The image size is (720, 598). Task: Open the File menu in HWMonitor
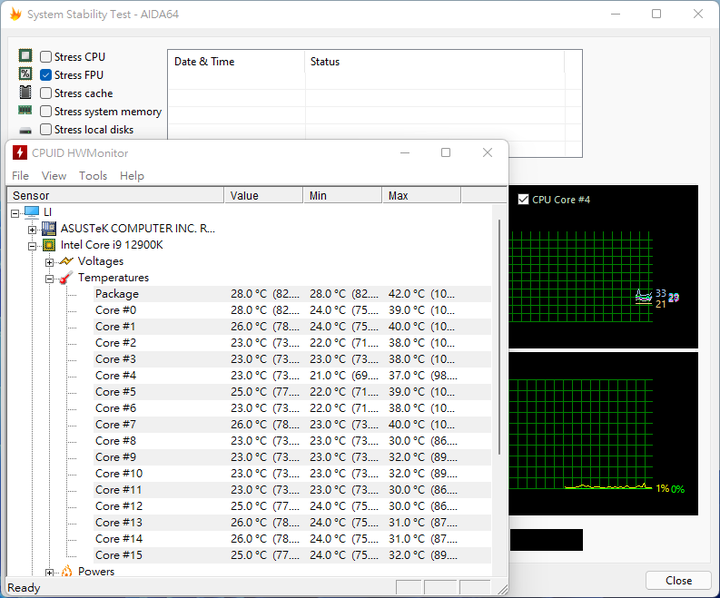pyautogui.click(x=20, y=176)
